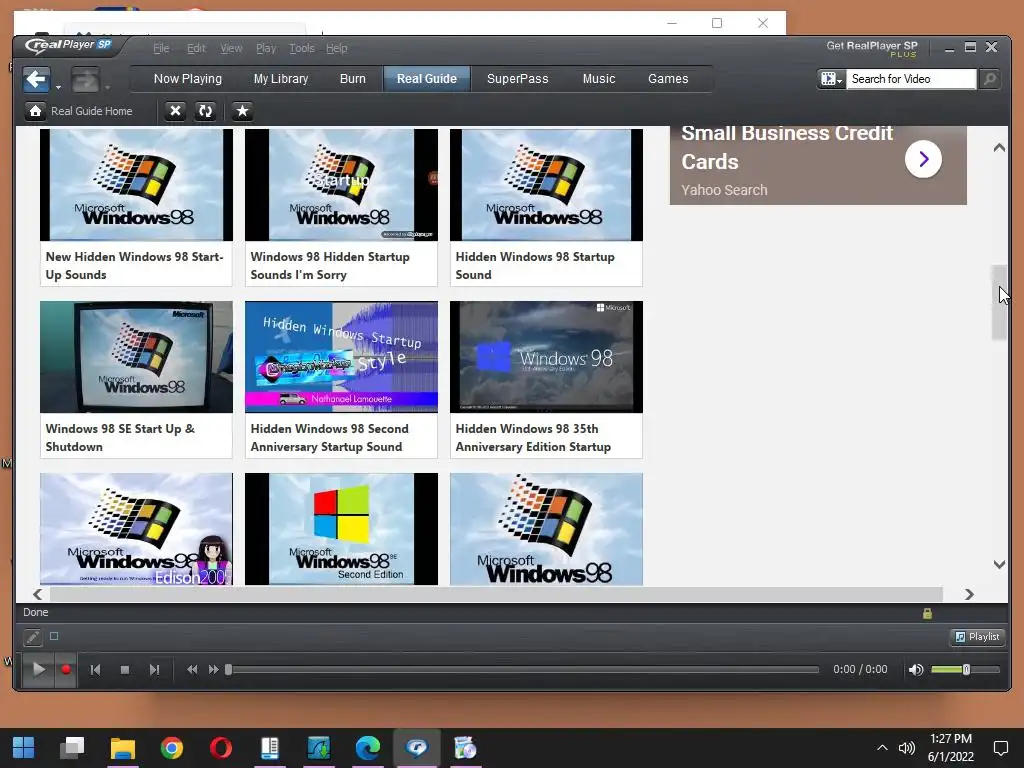Screen dimensions: 1024x768
Task: Click the Rewind button
Action: pyautogui.click(x=192, y=669)
